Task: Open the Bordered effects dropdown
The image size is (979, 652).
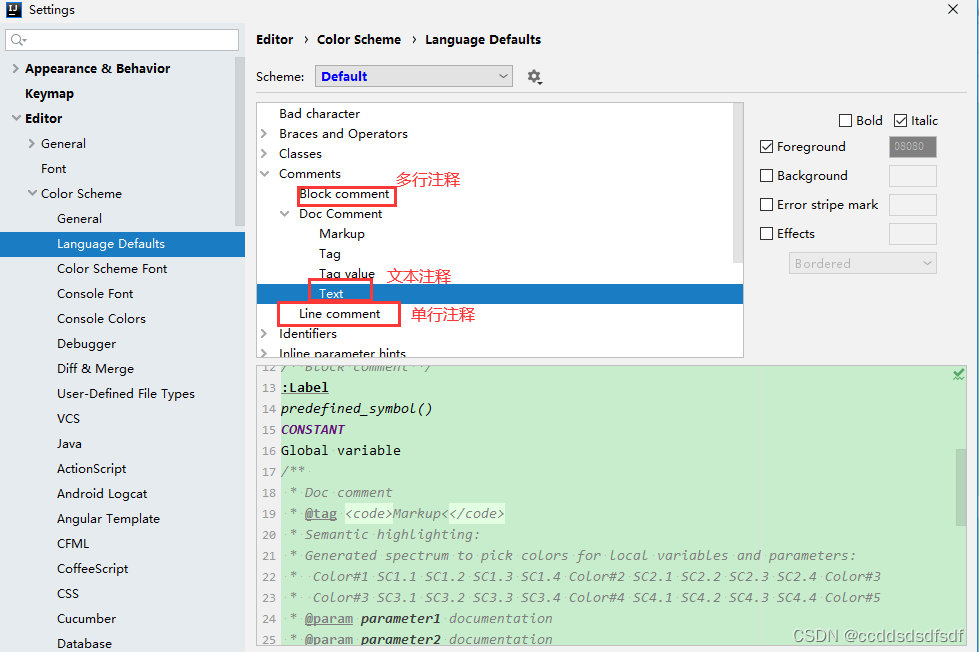Action: pos(862,264)
